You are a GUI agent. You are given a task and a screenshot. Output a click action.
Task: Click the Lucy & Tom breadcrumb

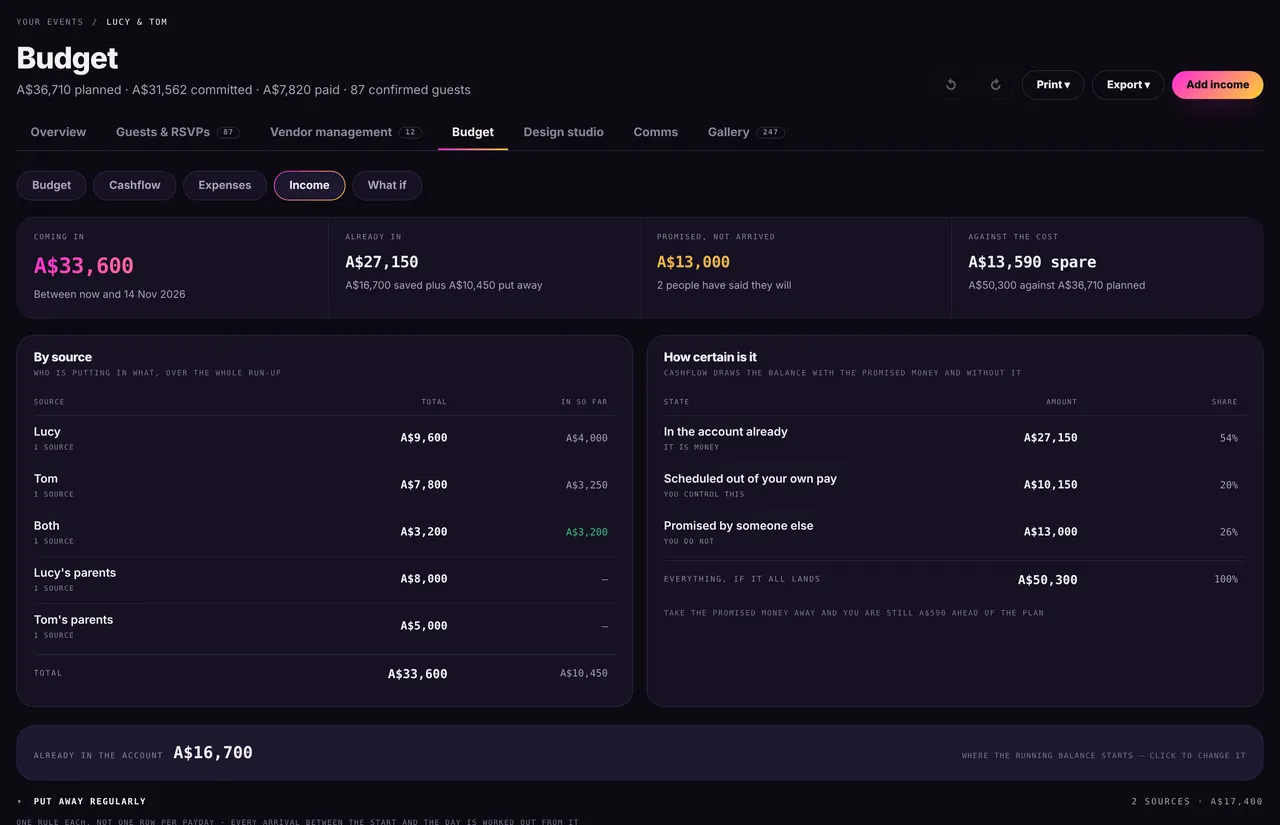click(137, 22)
